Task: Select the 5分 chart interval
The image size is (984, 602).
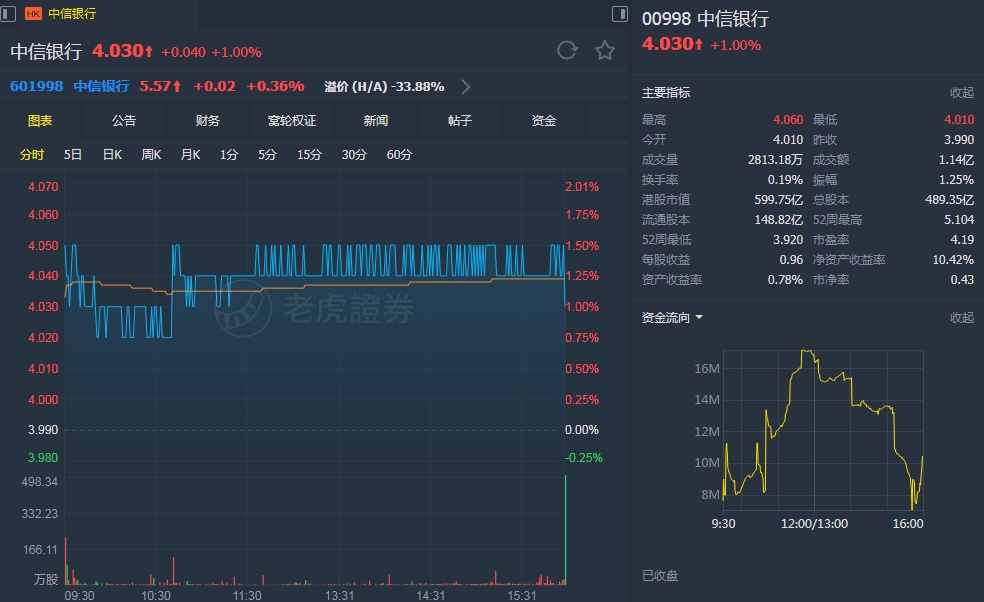Action: (x=267, y=154)
